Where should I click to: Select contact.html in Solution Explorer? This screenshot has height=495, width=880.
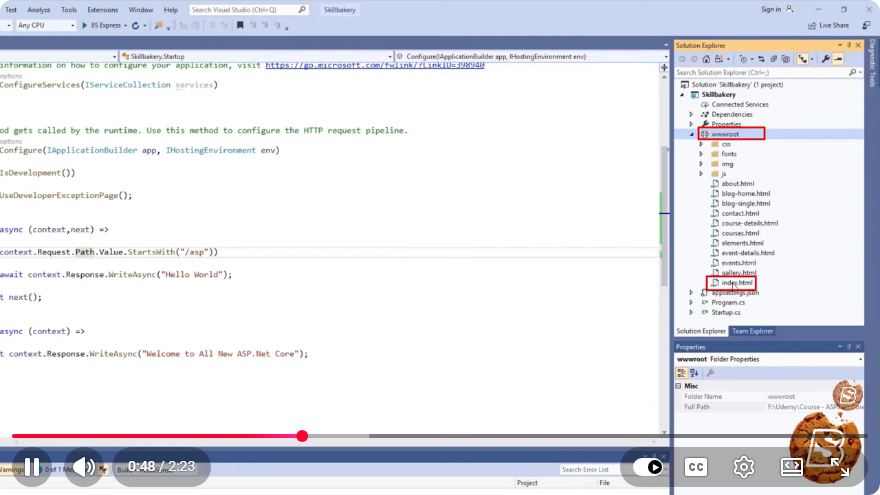pyautogui.click(x=740, y=213)
